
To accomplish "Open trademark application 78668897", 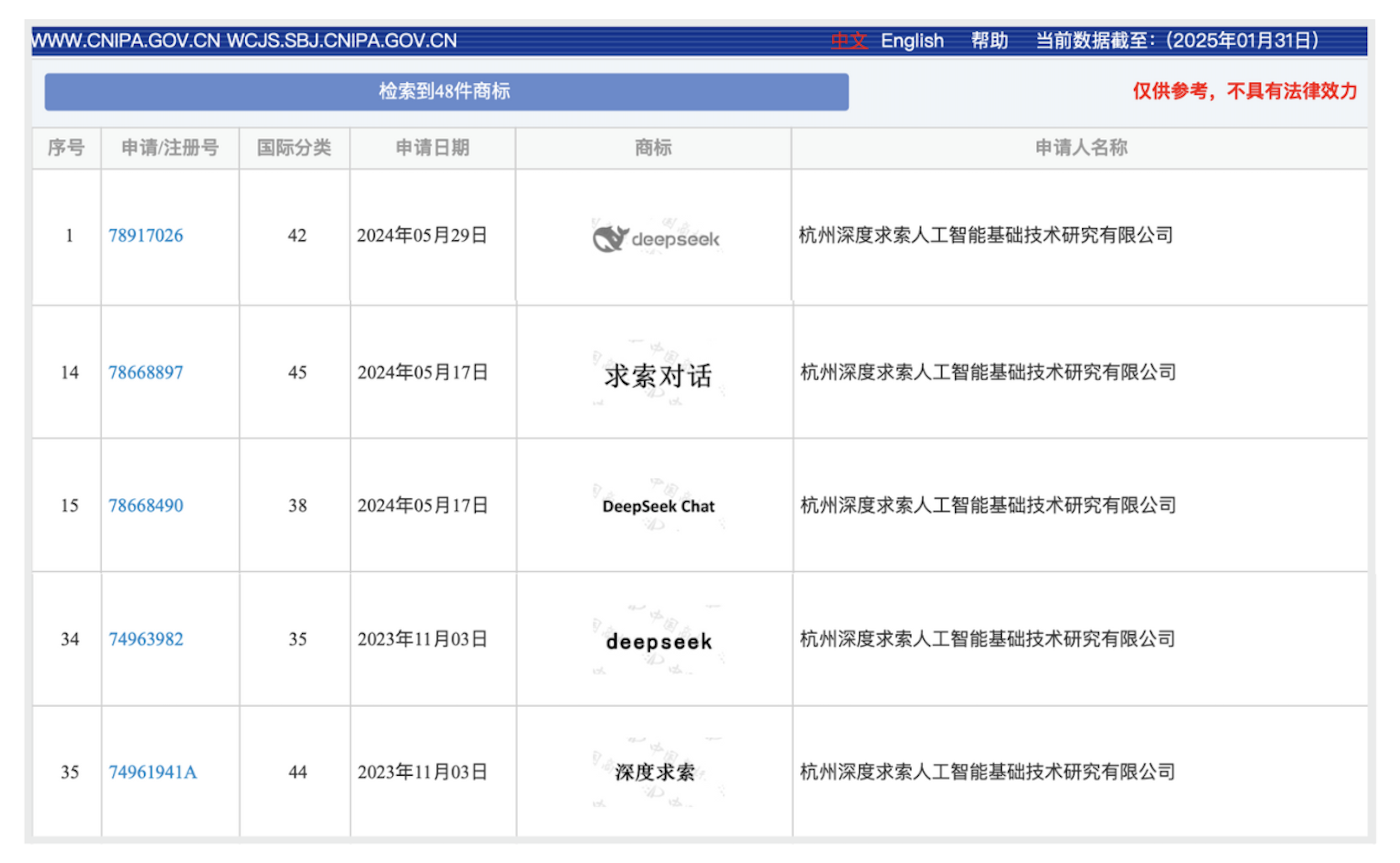I will pos(145,372).
